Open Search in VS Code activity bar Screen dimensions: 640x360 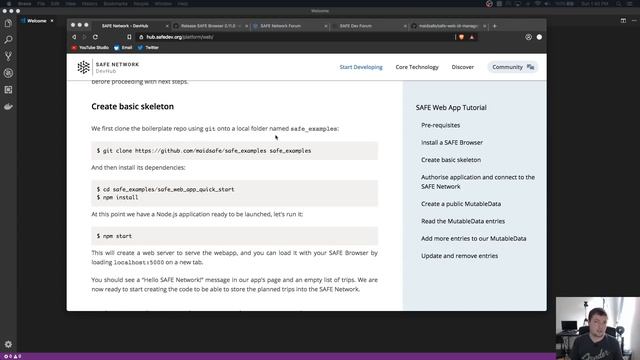tap(8, 40)
